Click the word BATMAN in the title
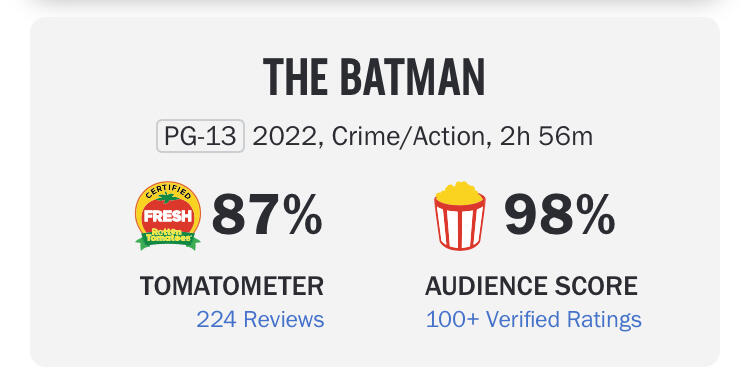This screenshot has width=750, height=377. click(413, 77)
